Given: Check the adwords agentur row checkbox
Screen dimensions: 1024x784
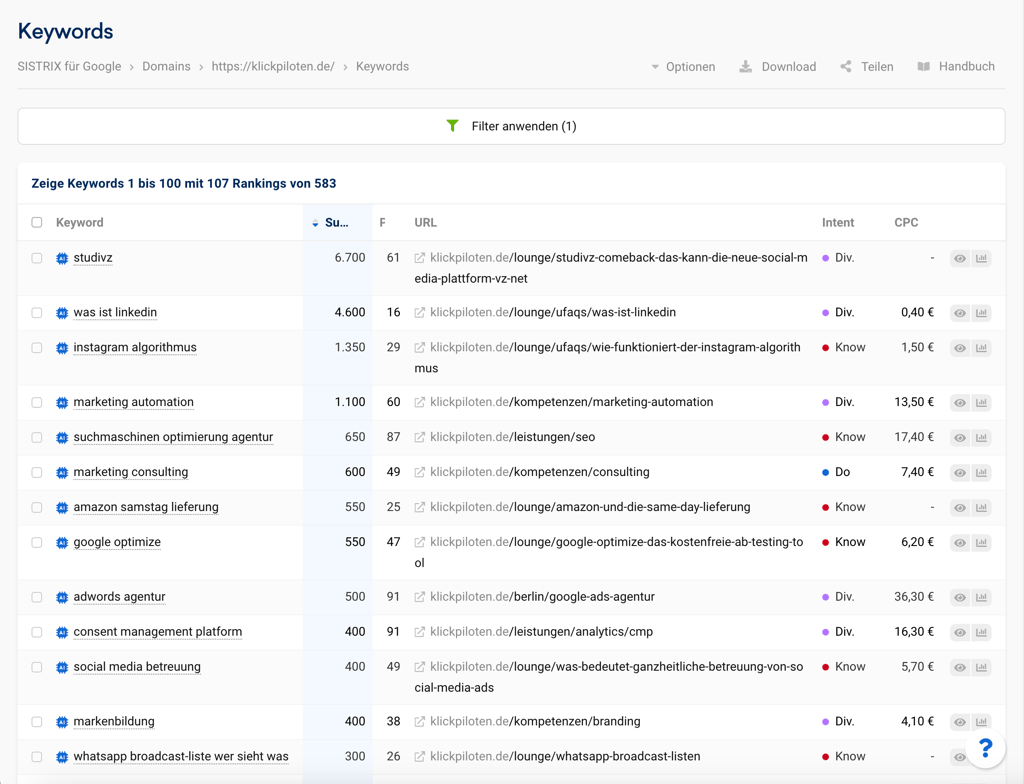Looking at the screenshot, I should coord(37,597).
